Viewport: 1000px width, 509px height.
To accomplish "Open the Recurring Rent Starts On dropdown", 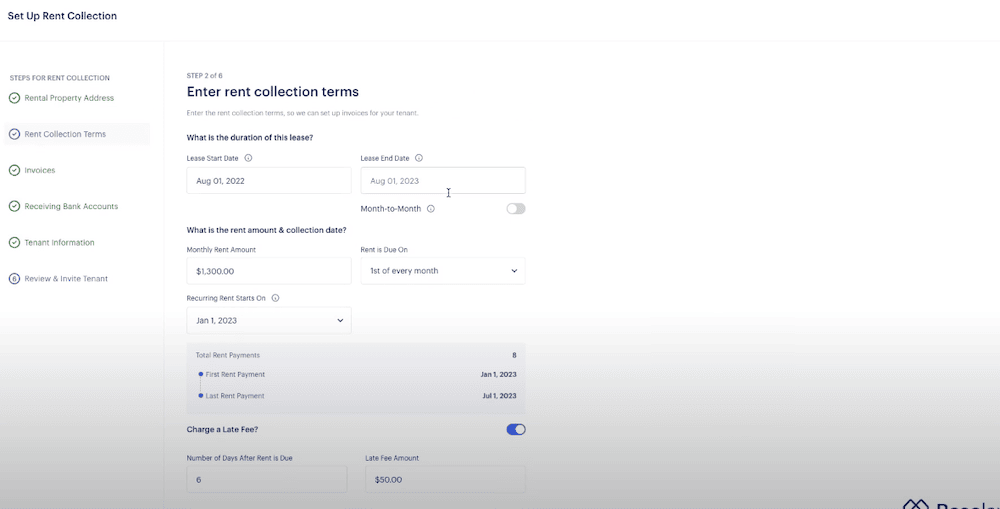I will pyautogui.click(x=268, y=320).
